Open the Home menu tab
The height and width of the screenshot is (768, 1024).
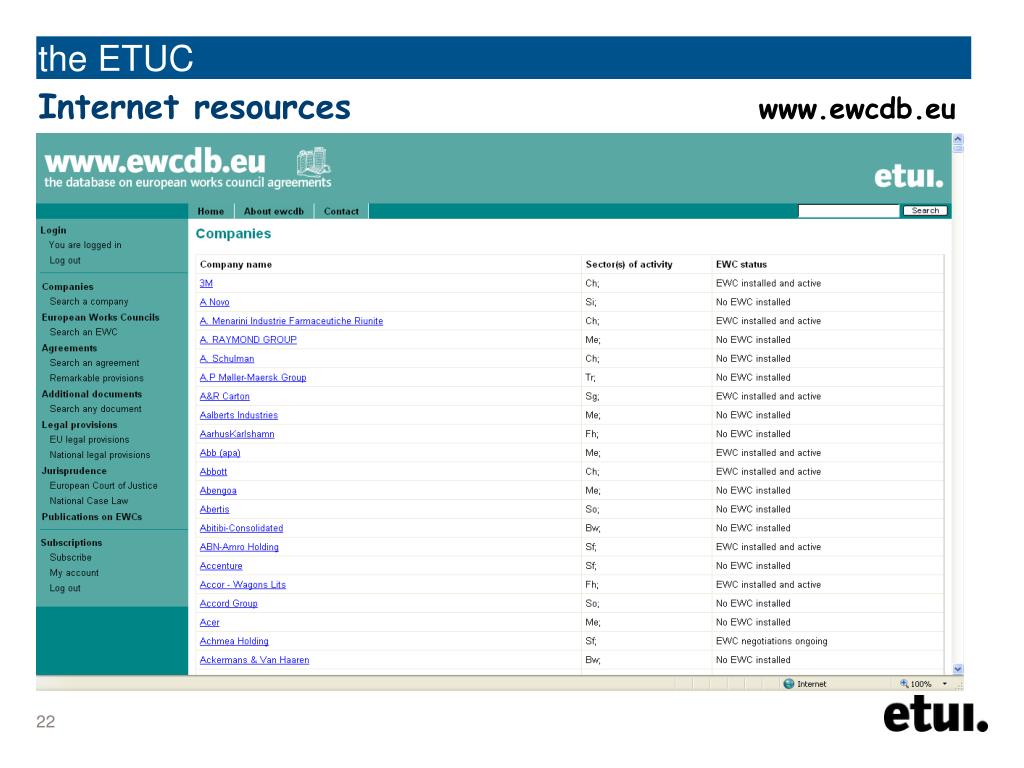click(210, 211)
